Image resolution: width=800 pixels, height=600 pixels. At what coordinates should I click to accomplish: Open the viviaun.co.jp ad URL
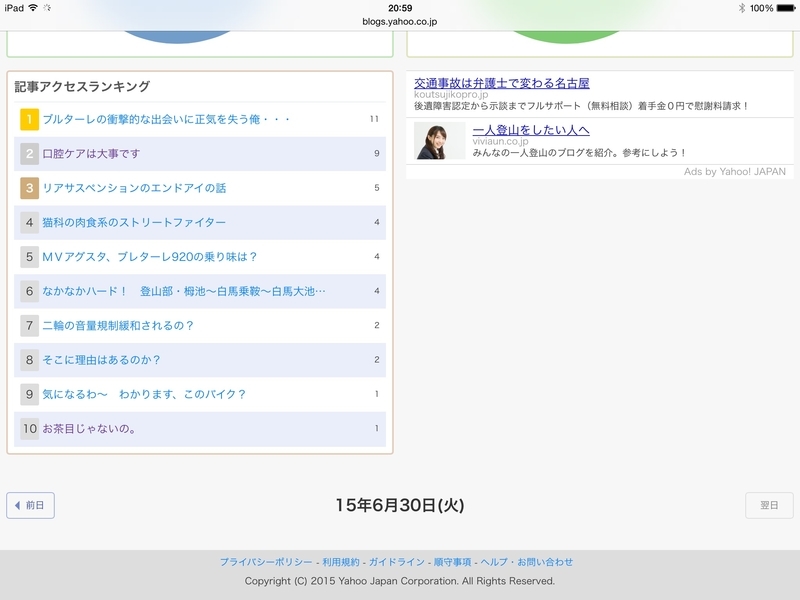click(500, 141)
